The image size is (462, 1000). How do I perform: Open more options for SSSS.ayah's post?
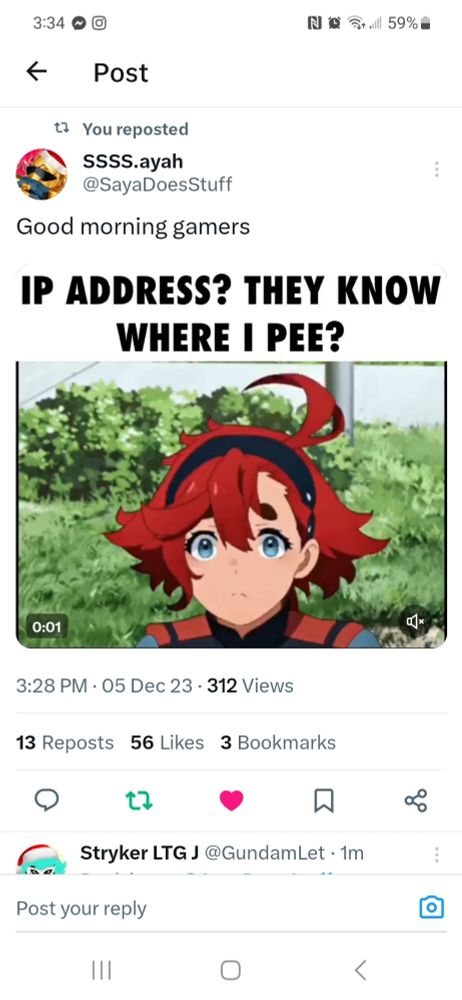(436, 169)
